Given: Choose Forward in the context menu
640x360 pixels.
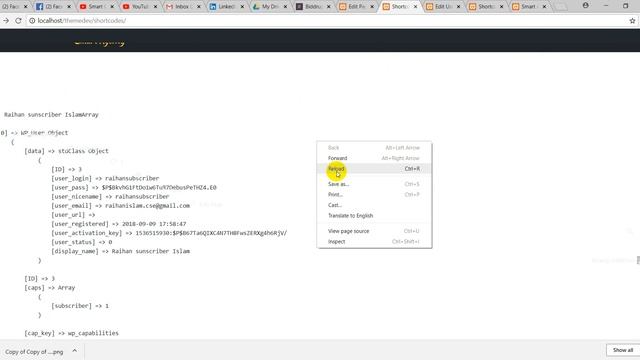Looking at the screenshot, I should click(374, 158).
